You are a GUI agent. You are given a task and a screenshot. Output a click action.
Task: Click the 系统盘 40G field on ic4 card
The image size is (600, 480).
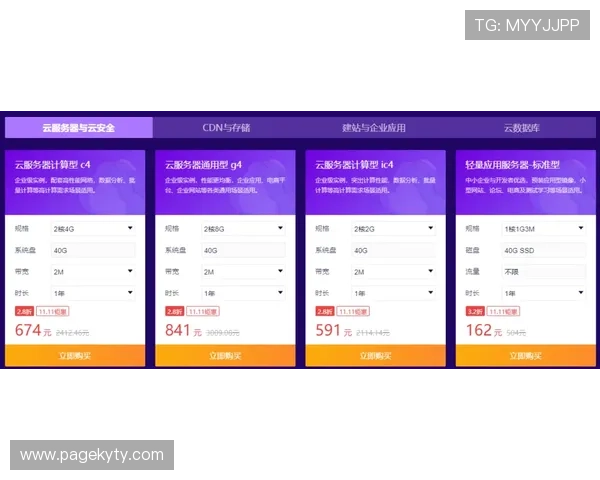[x=393, y=250]
